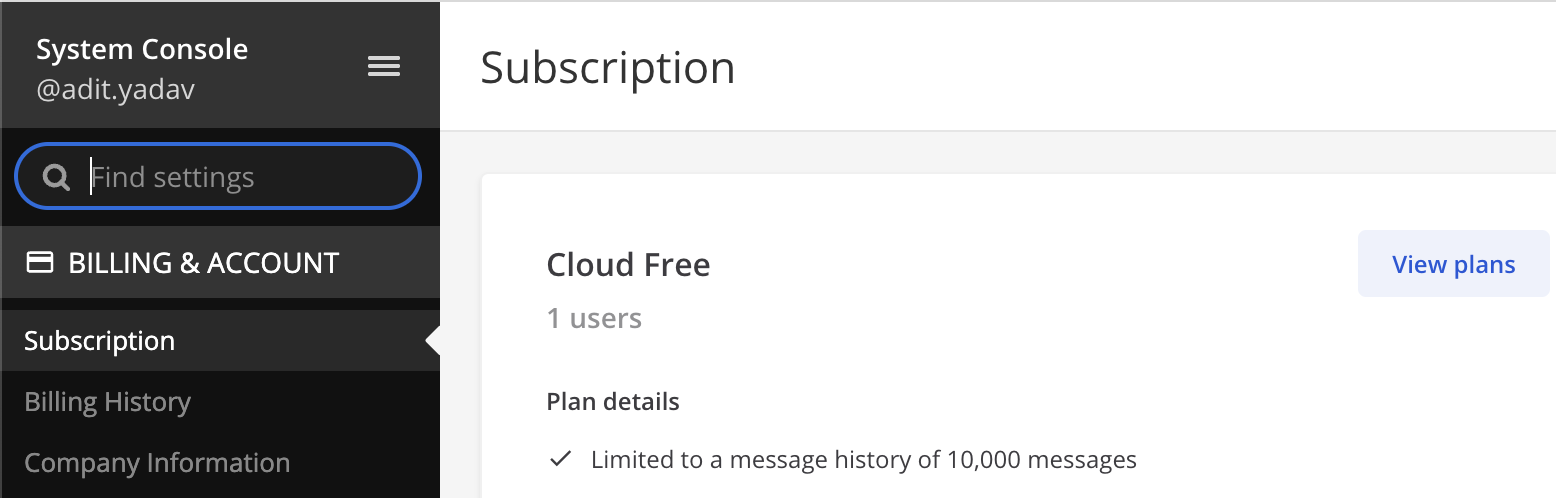Click the Cloud Free plan name
Viewport: 1556px width, 498px height.
click(628, 265)
